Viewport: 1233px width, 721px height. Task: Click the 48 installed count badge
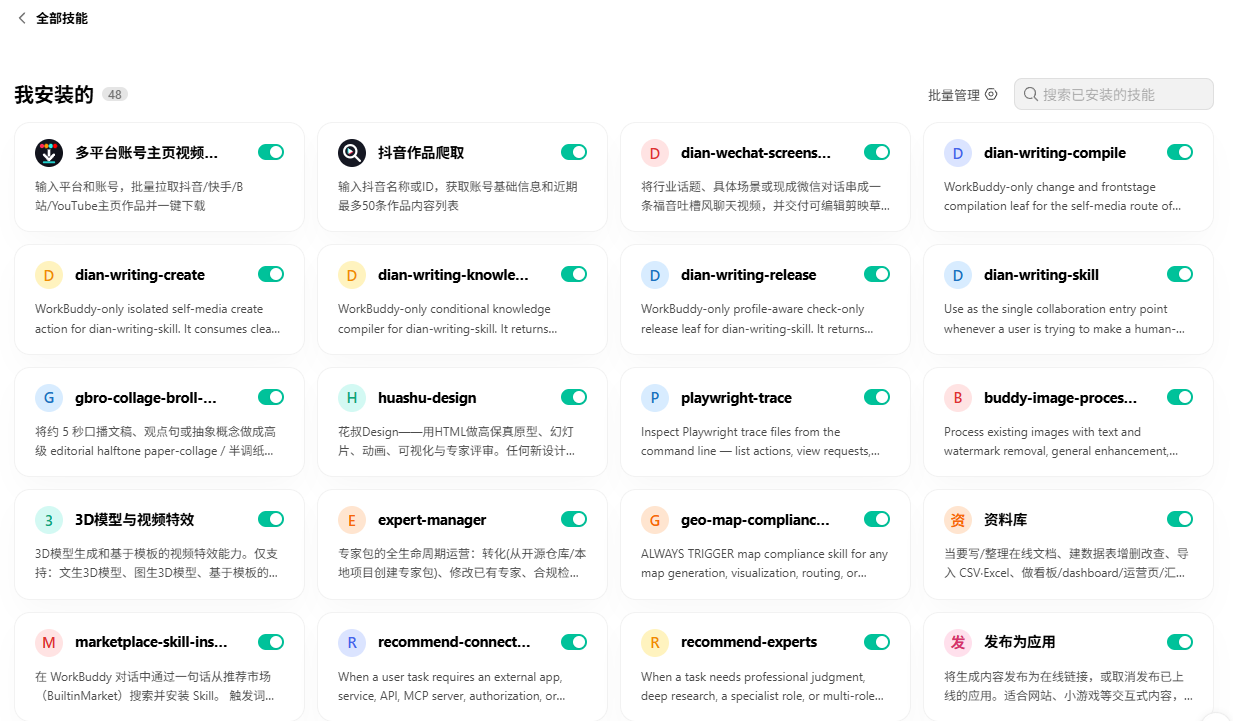(x=115, y=95)
